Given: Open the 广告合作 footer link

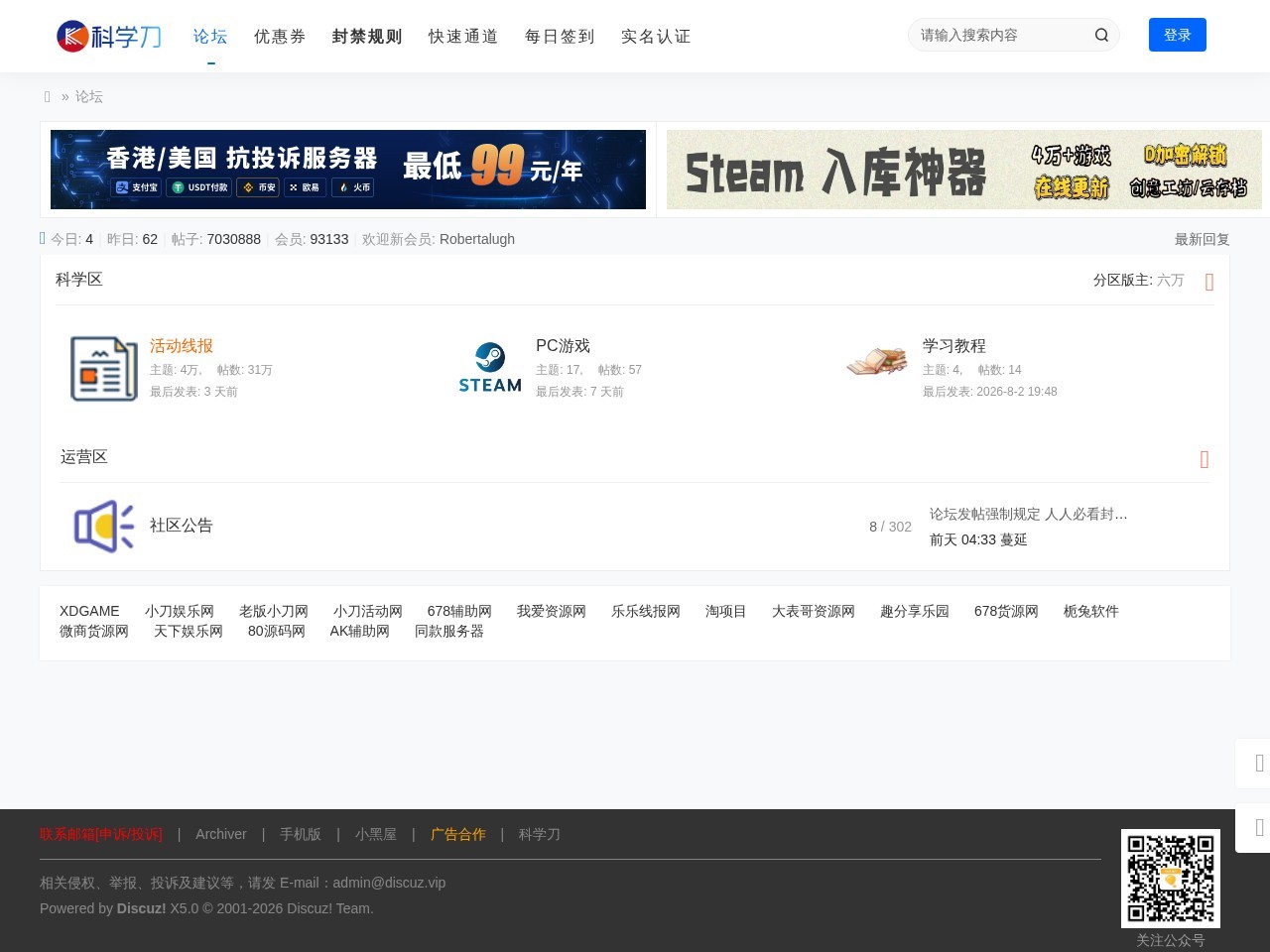Looking at the screenshot, I should pos(458,834).
